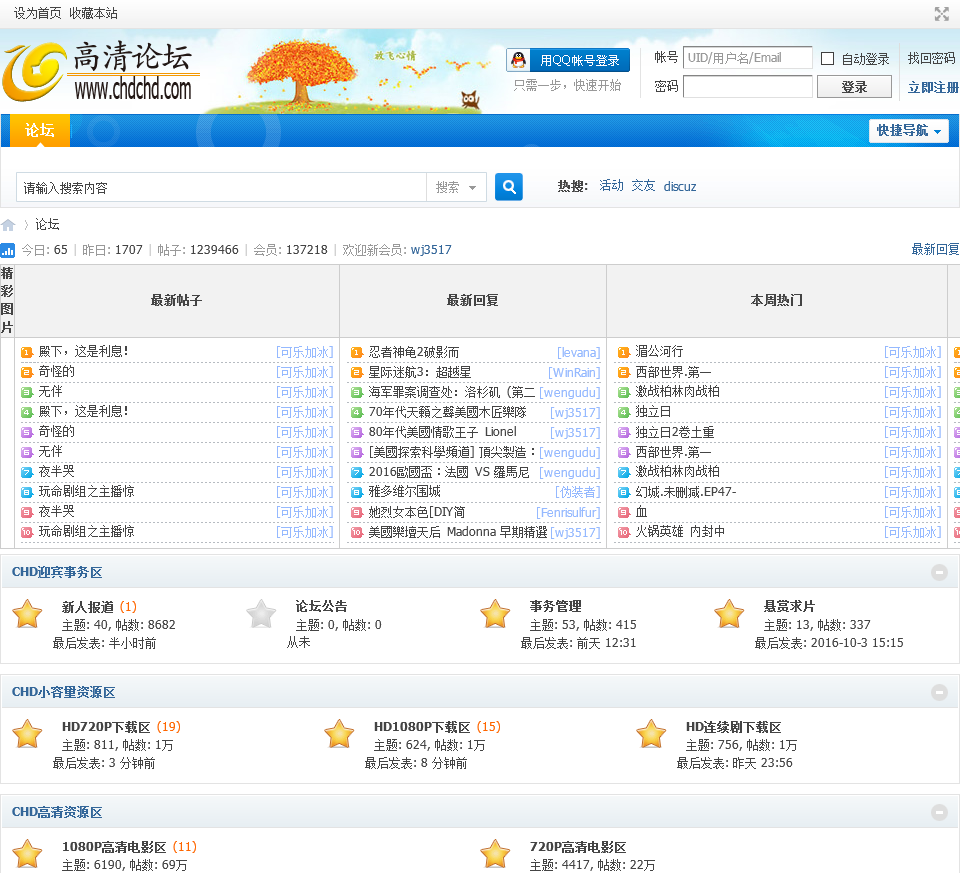Image resolution: width=960 pixels, height=873 pixels.
Task: Click the home icon in breadcrumb
Action: click(x=9, y=225)
